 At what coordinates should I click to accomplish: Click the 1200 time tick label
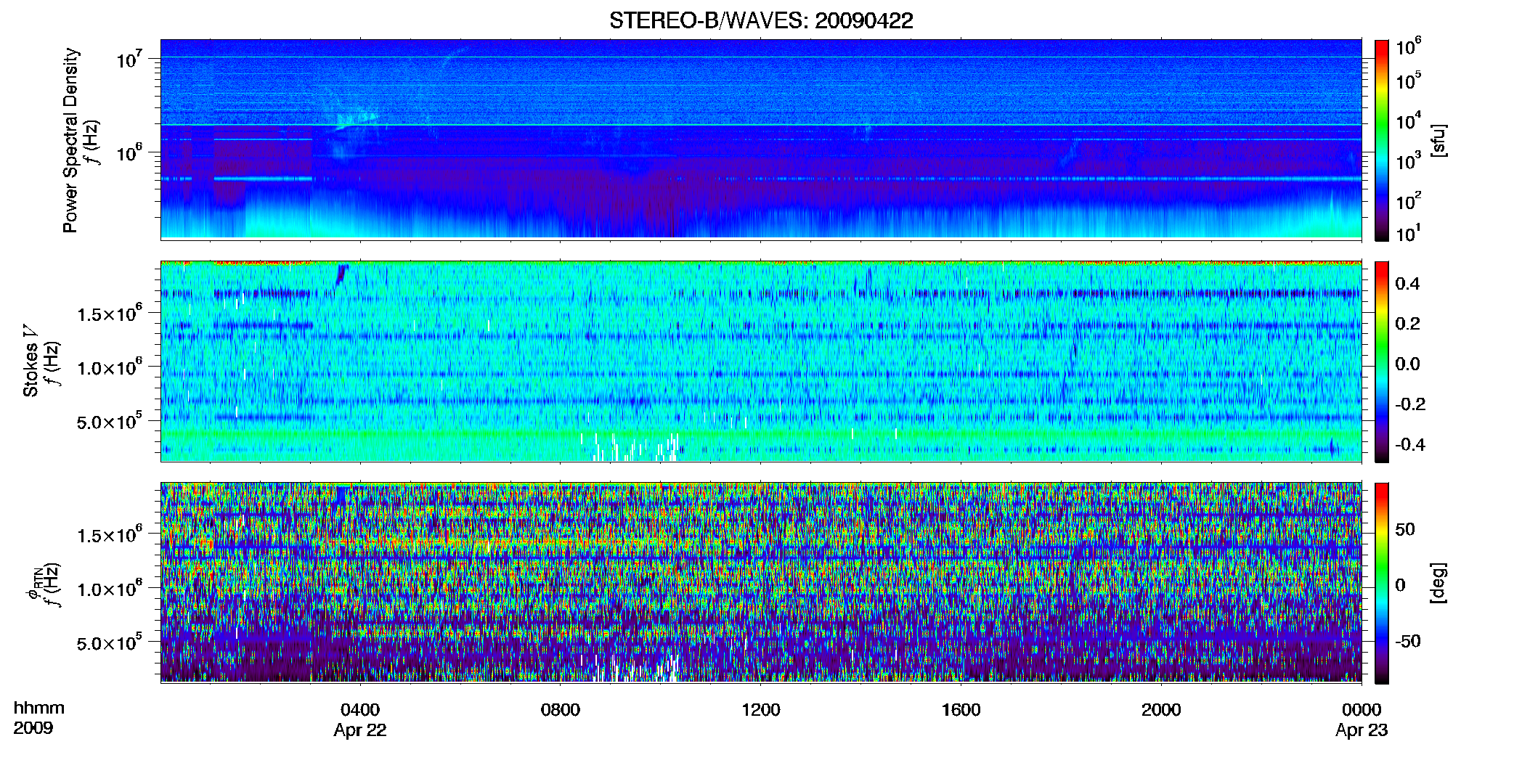click(x=760, y=709)
